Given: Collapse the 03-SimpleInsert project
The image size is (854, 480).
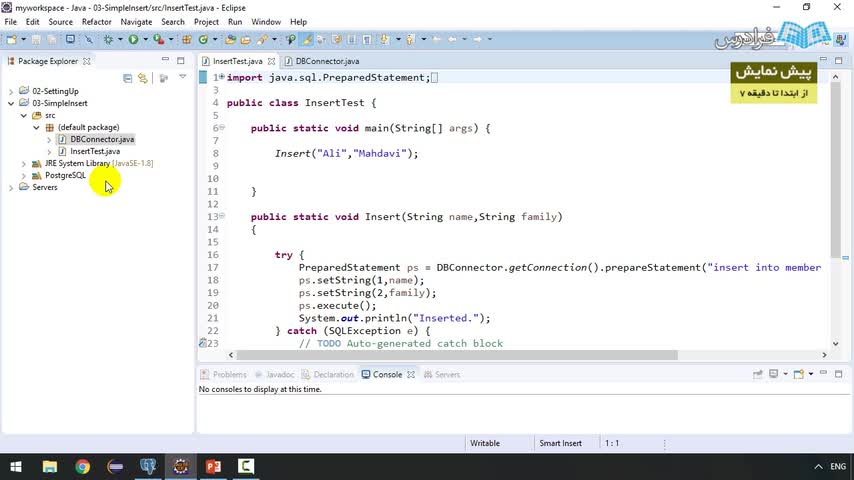Looking at the screenshot, I should tap(11, 103).
